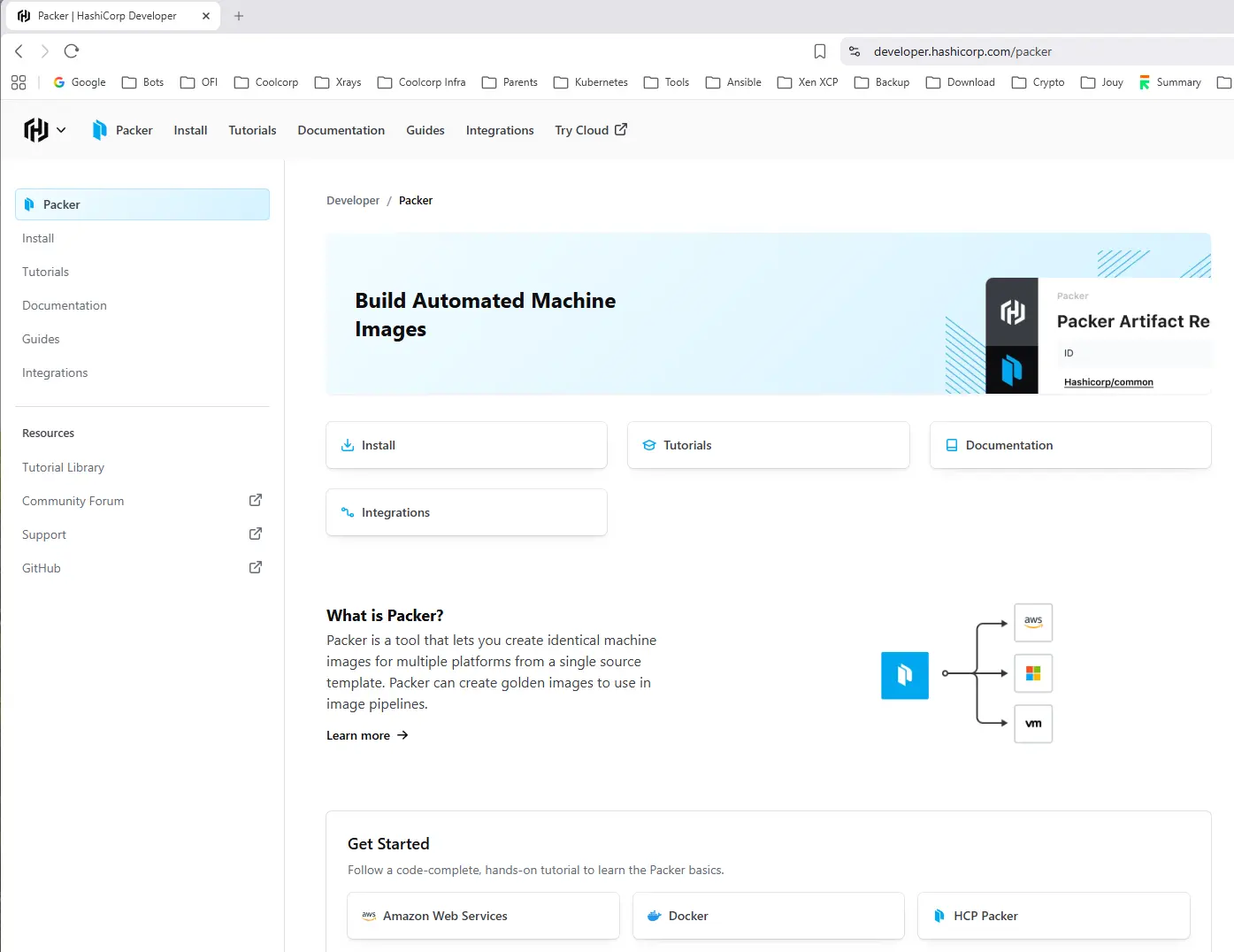Click the Packer logo in top navigation
Viewport: 1234px width, 952px height.
click(x=99, y=130)
